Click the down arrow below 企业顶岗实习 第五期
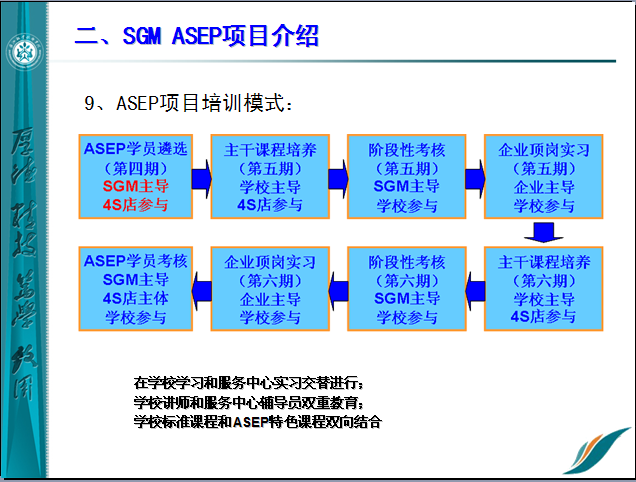Screen dimensions: 636x482 544,232
